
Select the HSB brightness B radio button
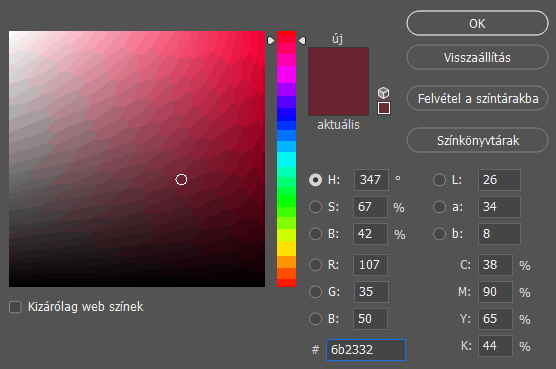click(316, 234)
